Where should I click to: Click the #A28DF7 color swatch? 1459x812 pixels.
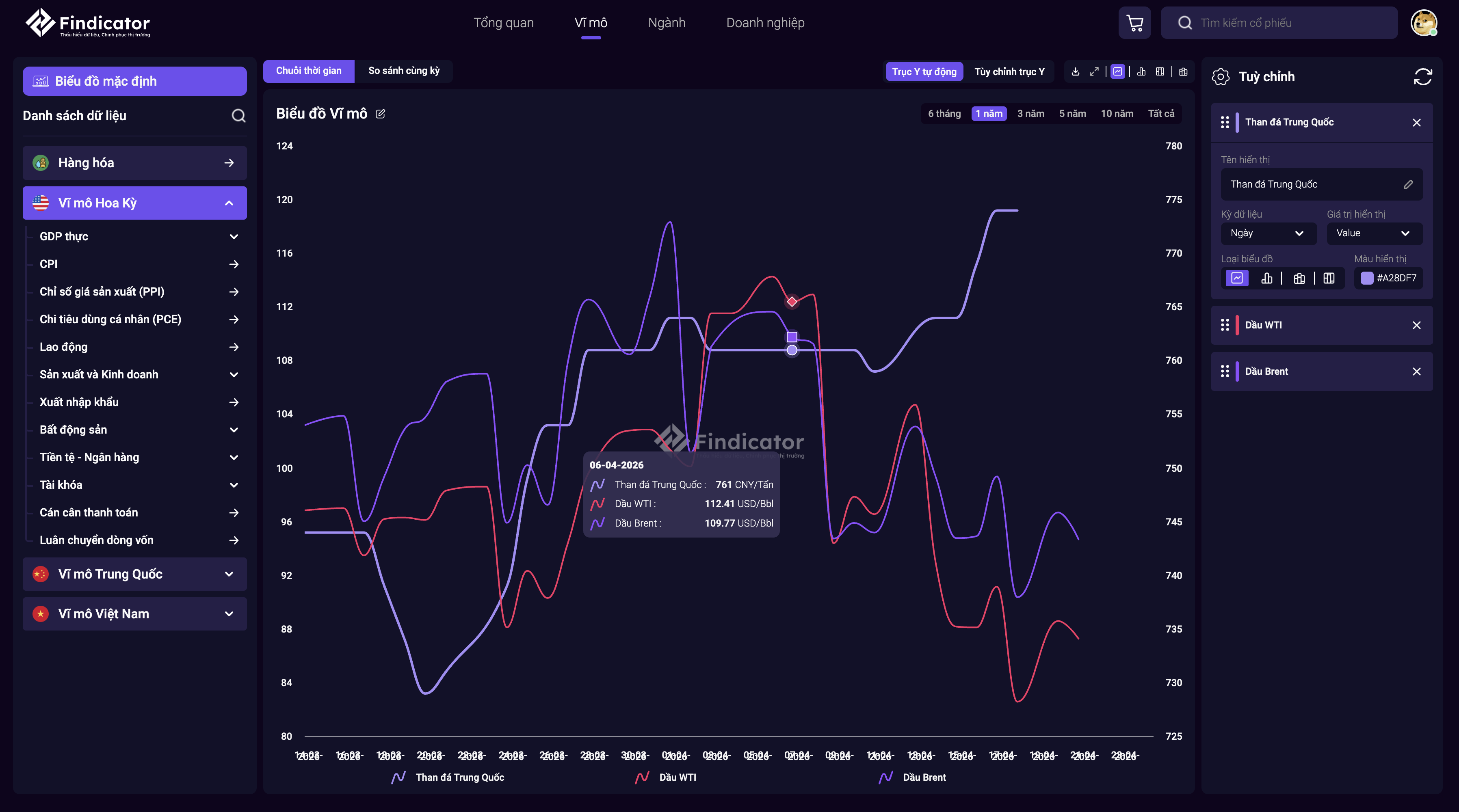[x=1367, y=278]
